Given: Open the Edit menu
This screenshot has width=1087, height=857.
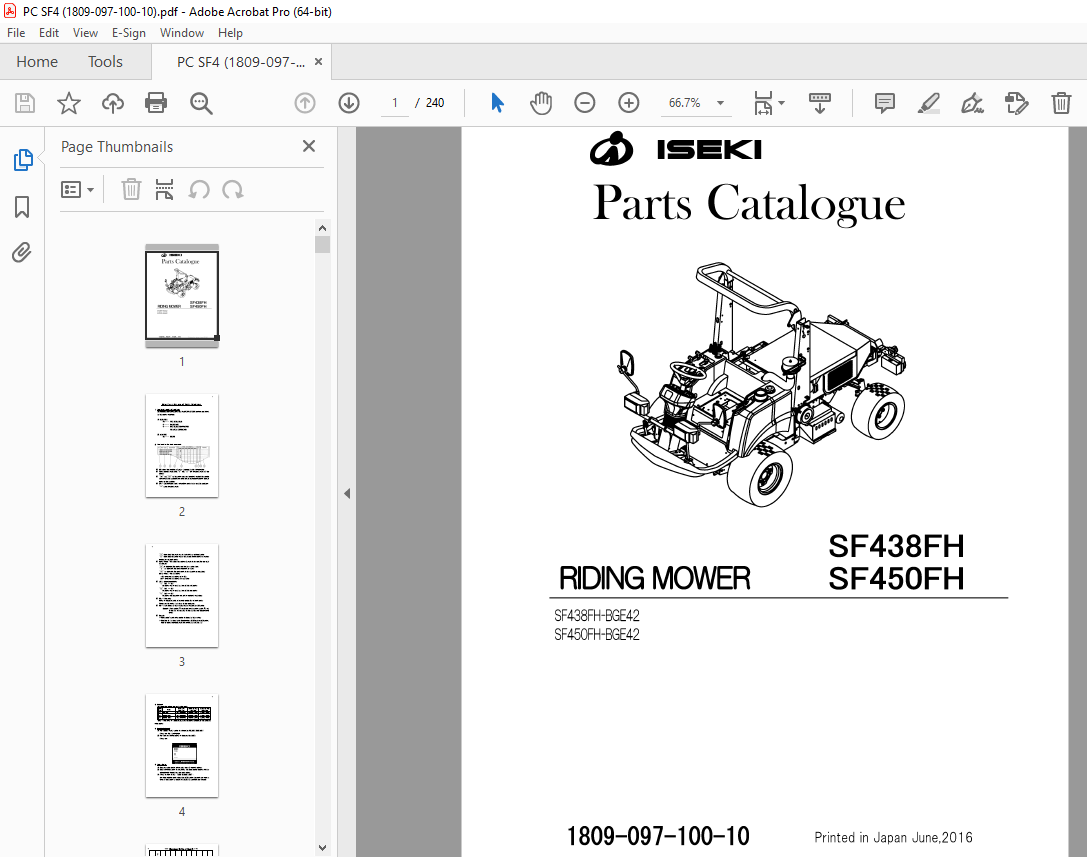Looking at the screenshot, I should (49, 33).
